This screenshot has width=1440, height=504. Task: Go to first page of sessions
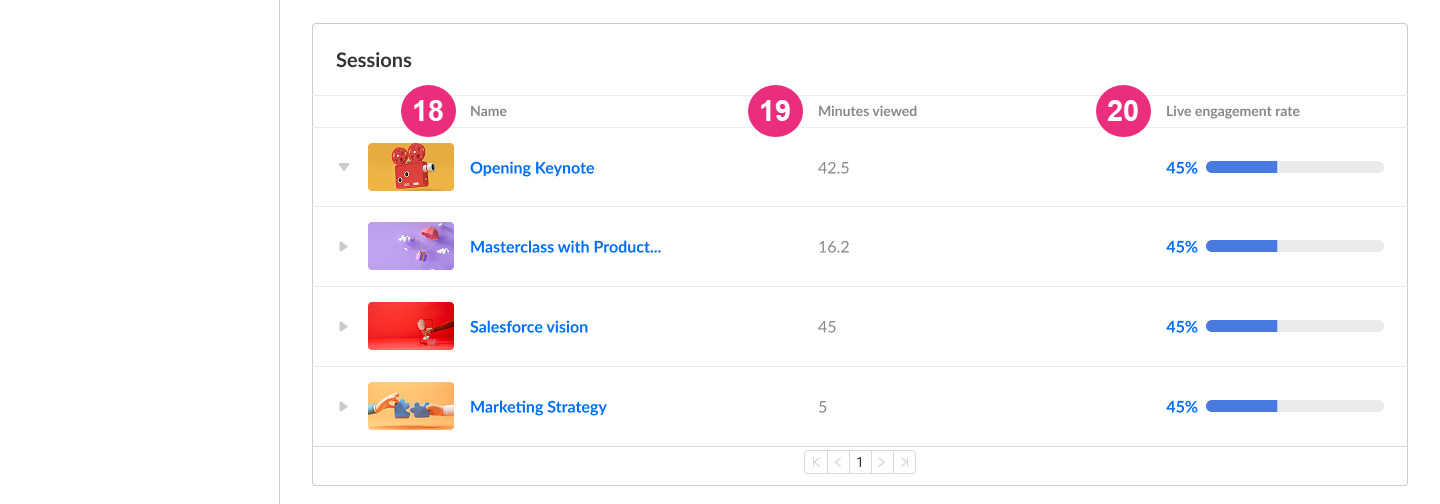816,462
